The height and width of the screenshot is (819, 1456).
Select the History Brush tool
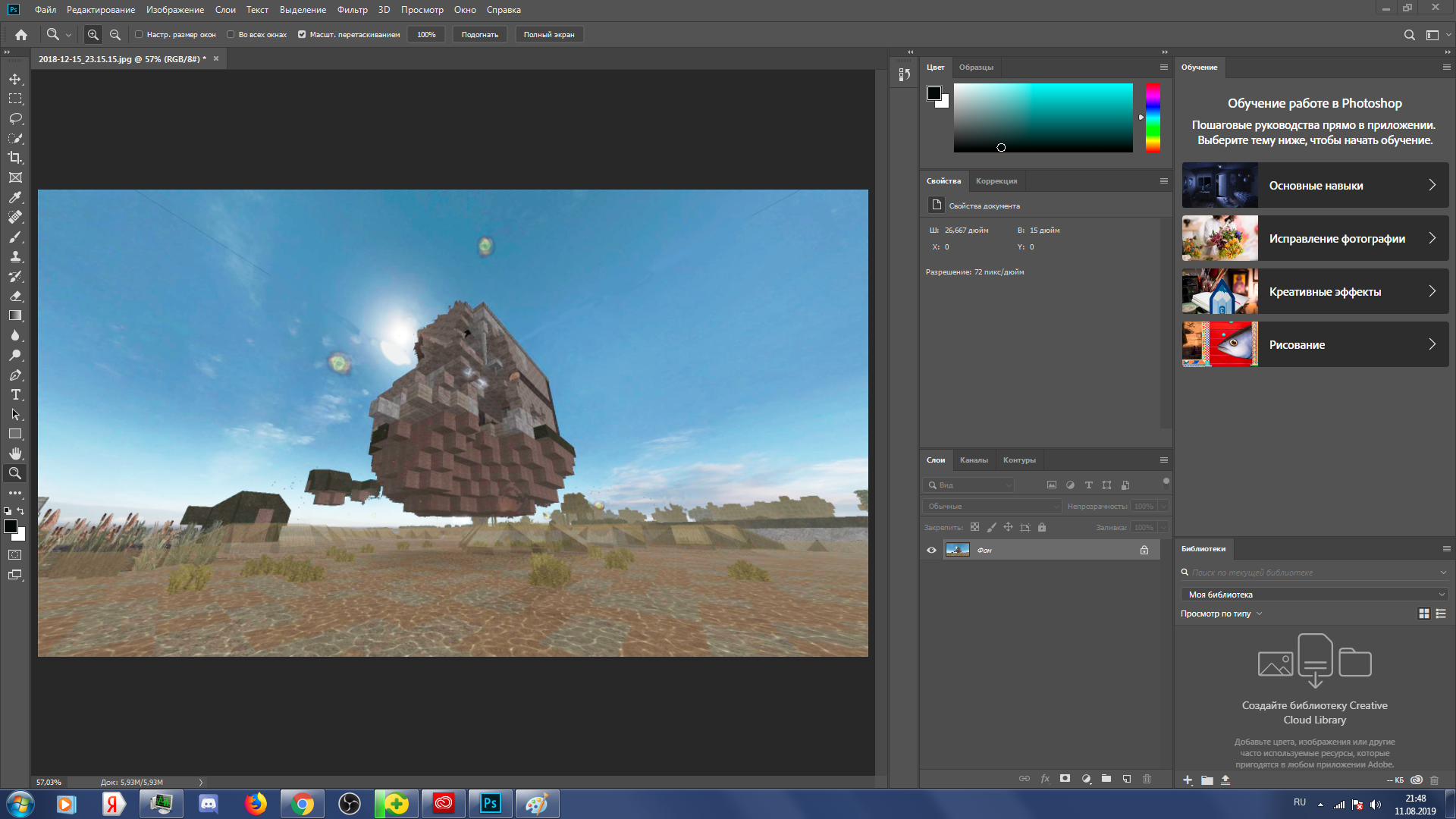coord(15,276)
